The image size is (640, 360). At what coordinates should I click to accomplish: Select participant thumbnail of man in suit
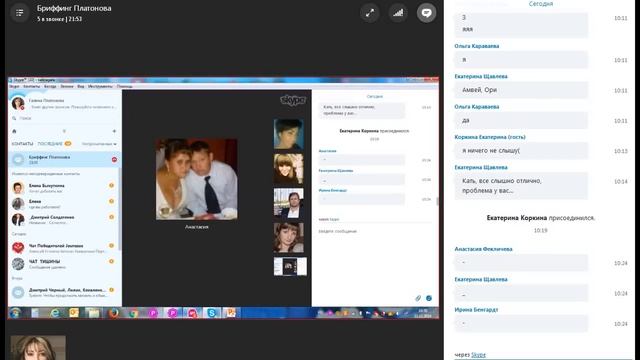coord(289,203)
